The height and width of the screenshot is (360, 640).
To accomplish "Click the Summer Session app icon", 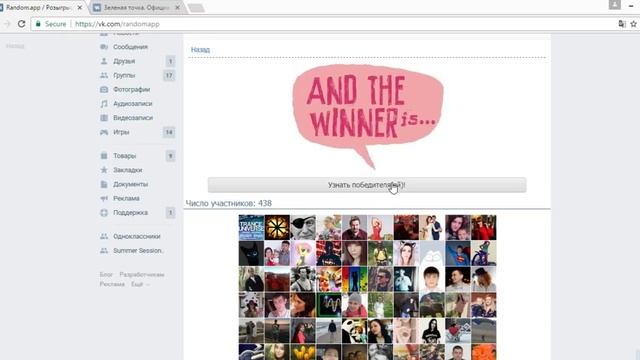I will click(104, 251).
